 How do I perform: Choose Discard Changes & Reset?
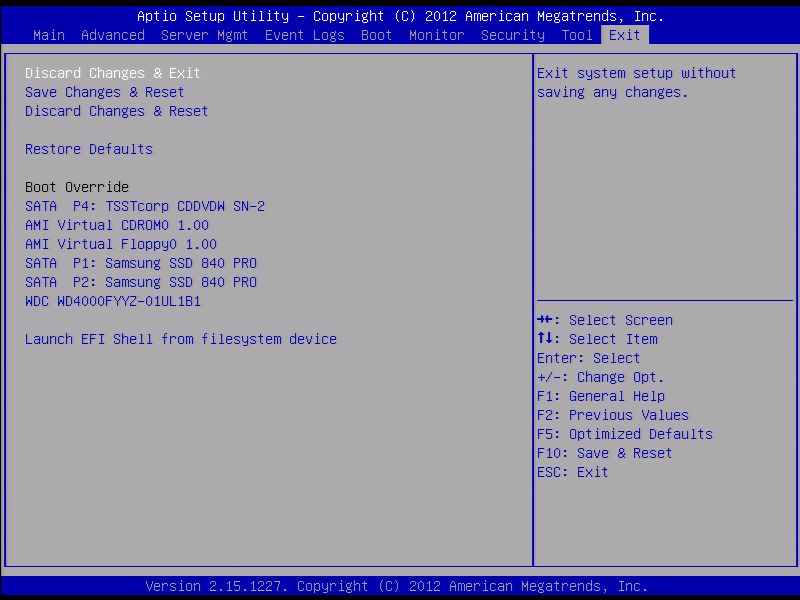(117, 111)
